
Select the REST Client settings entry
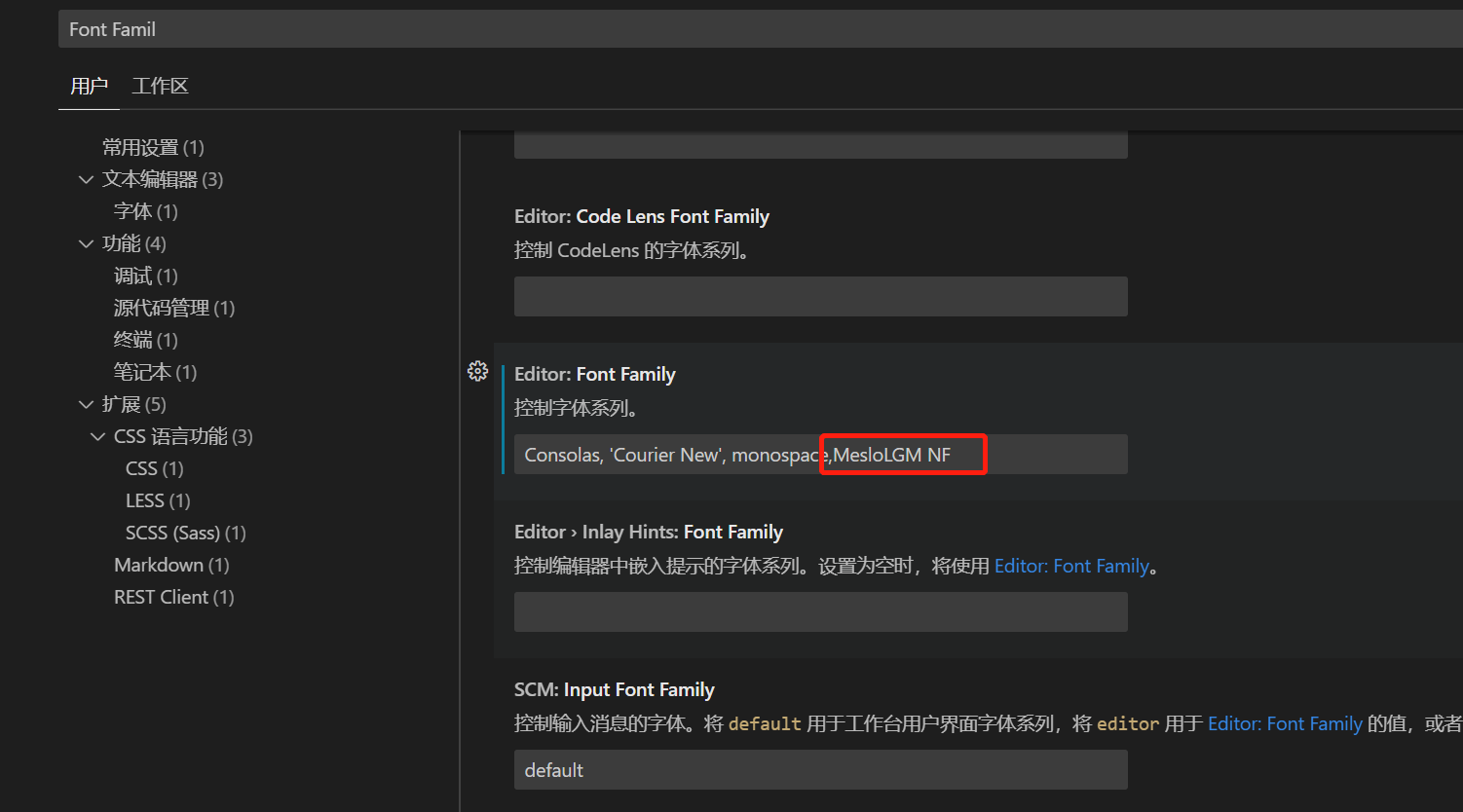(x=173, y=596)
